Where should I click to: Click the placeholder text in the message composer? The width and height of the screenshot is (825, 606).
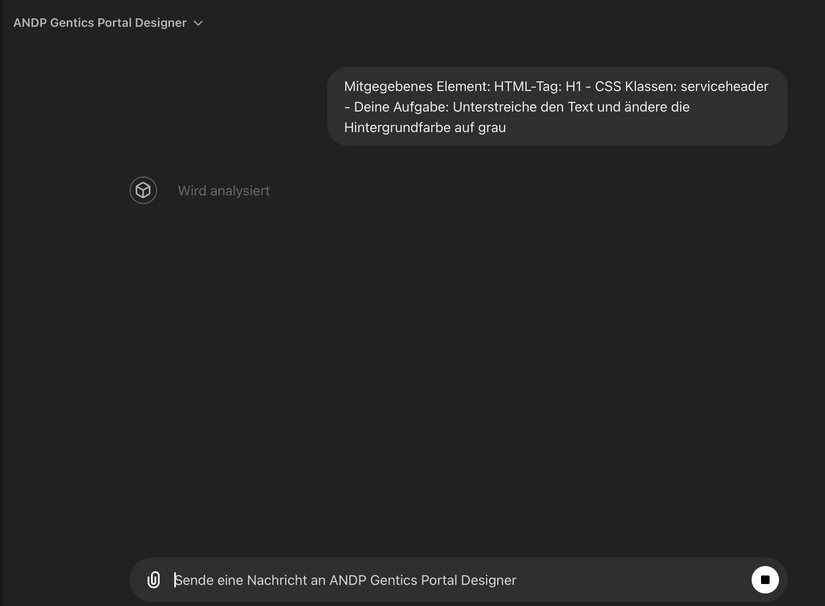(x=346, y=580)
